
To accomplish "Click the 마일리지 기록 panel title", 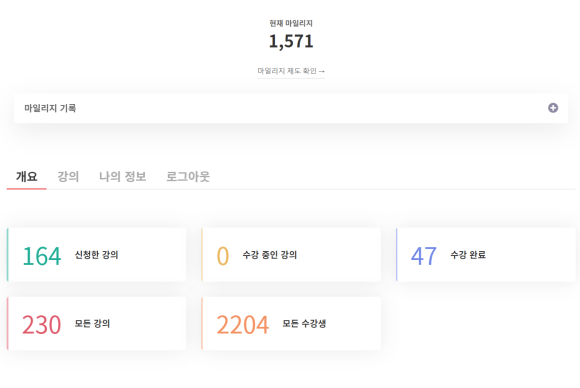I will (x=50, y=108).
